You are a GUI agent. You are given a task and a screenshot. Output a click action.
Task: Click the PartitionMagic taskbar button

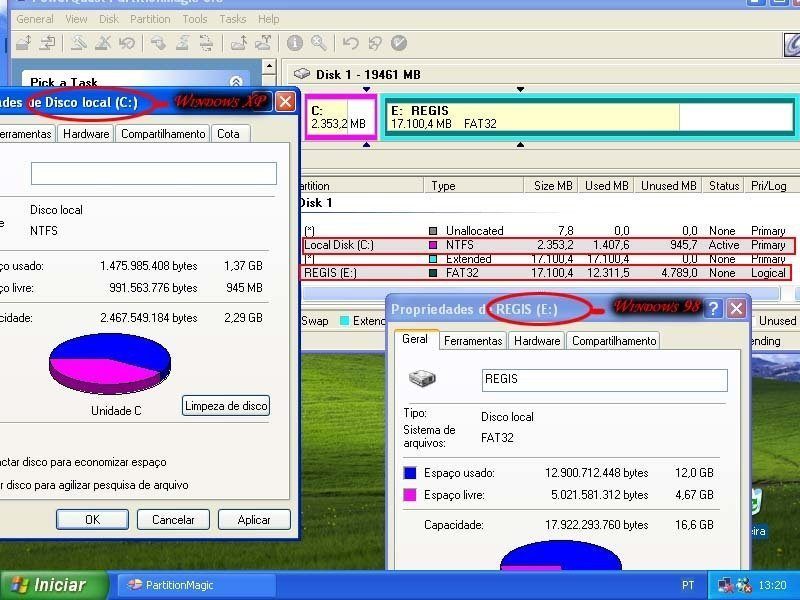tap(196, 585)
